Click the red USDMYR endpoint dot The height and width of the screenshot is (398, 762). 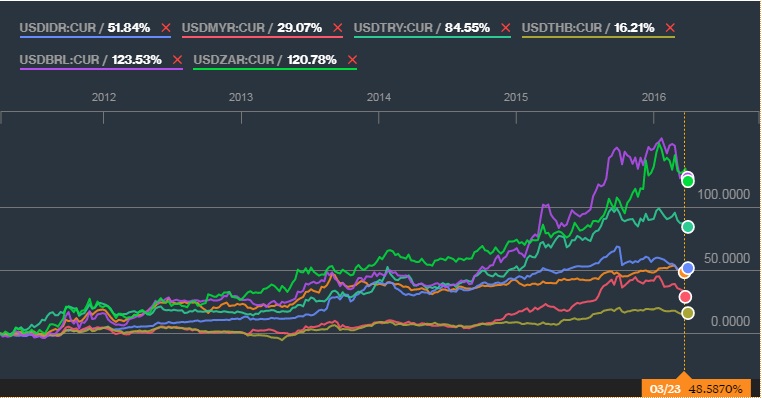click(x=685, y=296)
